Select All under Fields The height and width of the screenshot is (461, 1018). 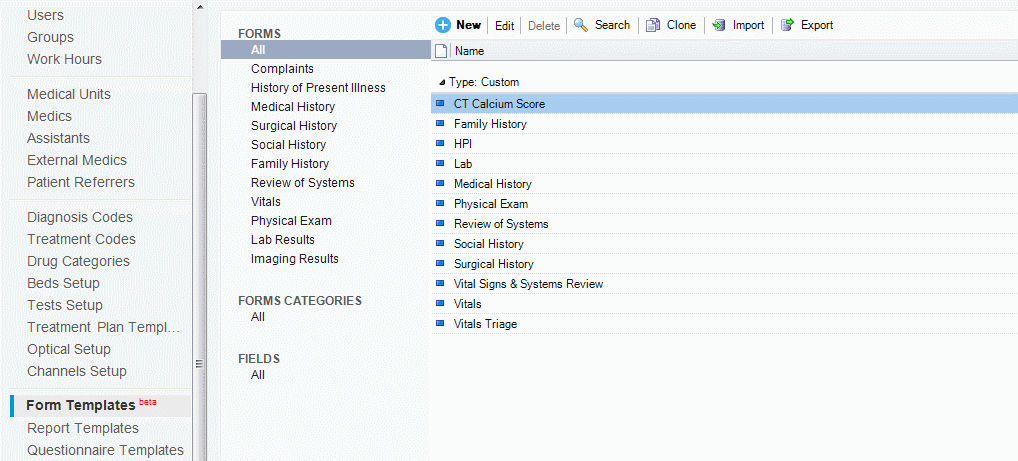coord(258,375)
